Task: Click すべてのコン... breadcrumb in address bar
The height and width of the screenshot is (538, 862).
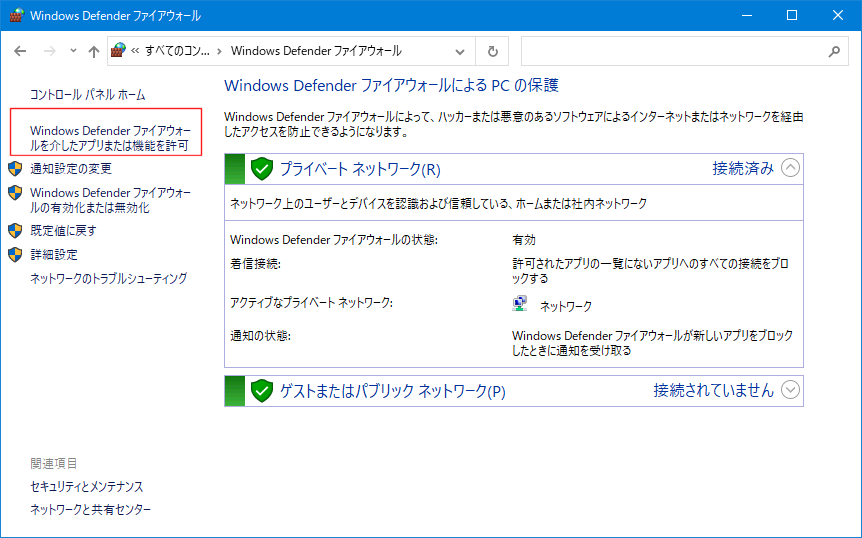Action: coord(177,51)
